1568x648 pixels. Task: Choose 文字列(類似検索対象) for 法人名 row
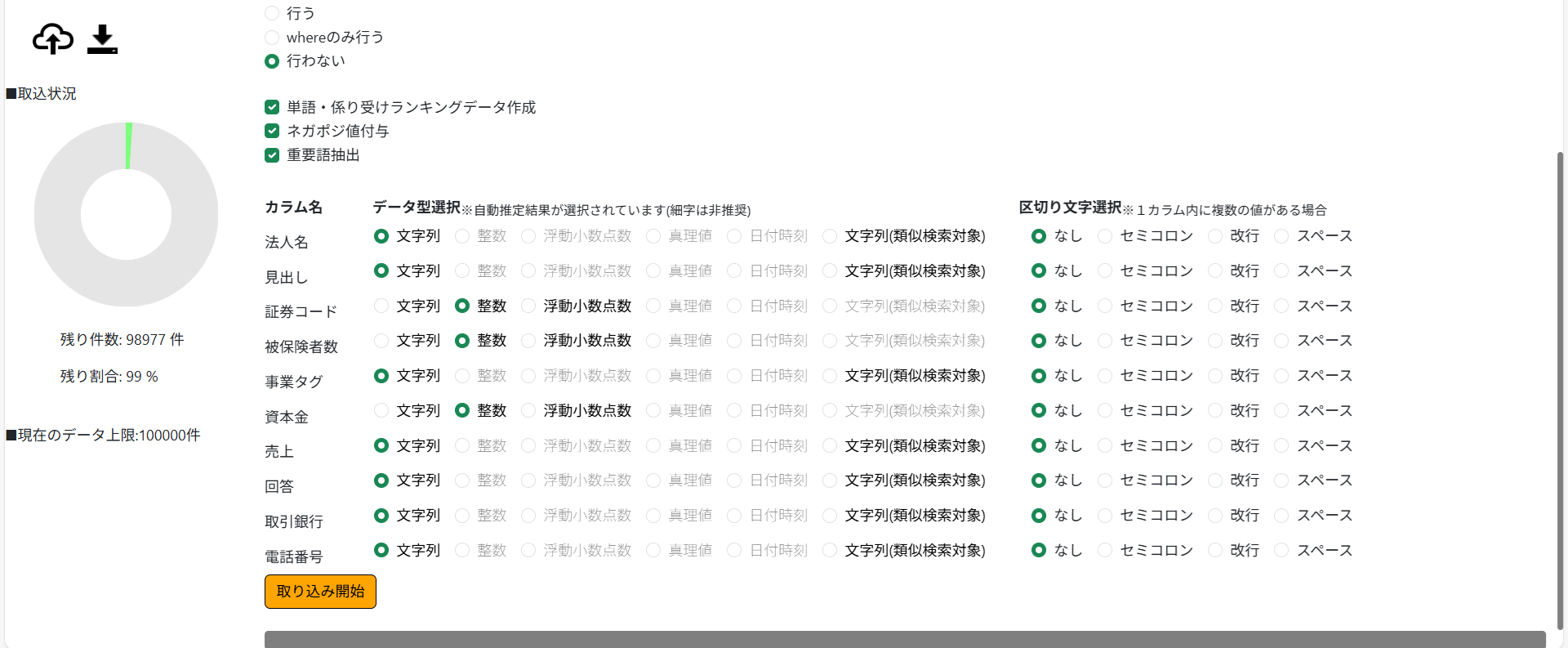click(830, 236)
